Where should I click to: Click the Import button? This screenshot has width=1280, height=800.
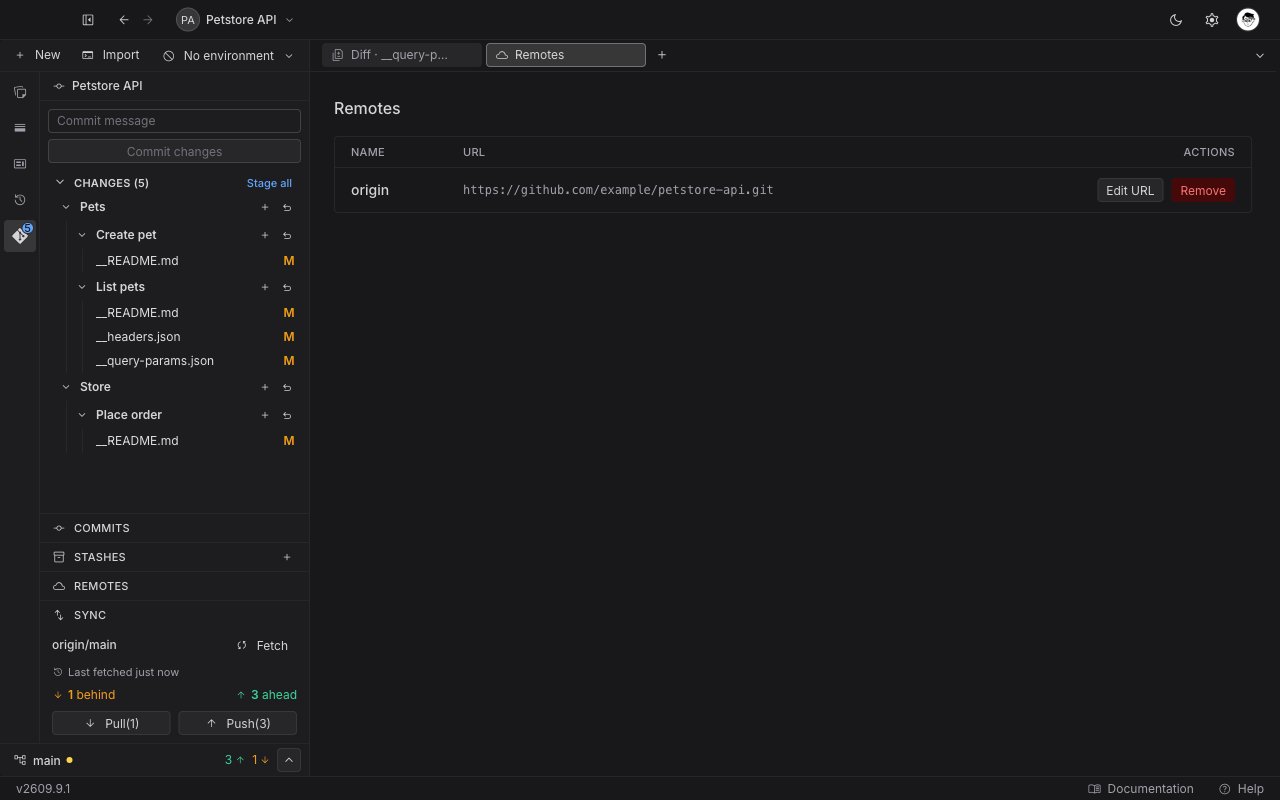[111, 55]
